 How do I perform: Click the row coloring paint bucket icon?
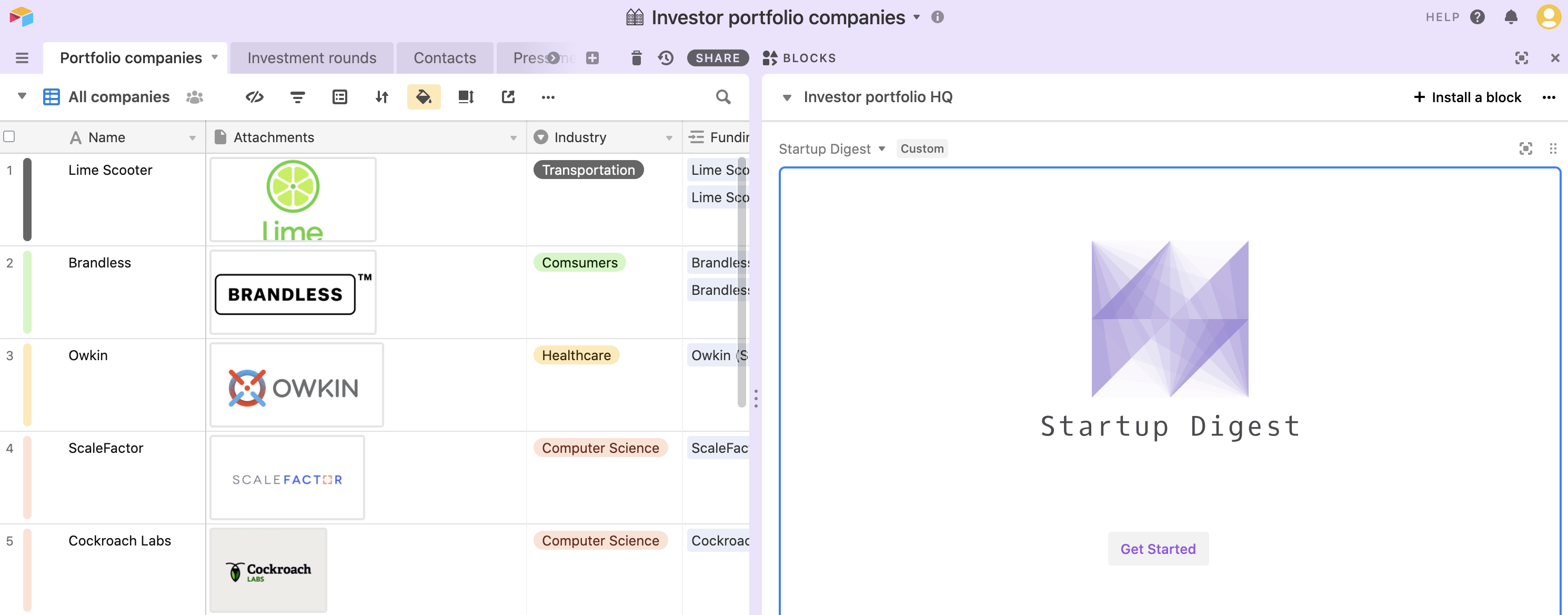tap(424, 97)
